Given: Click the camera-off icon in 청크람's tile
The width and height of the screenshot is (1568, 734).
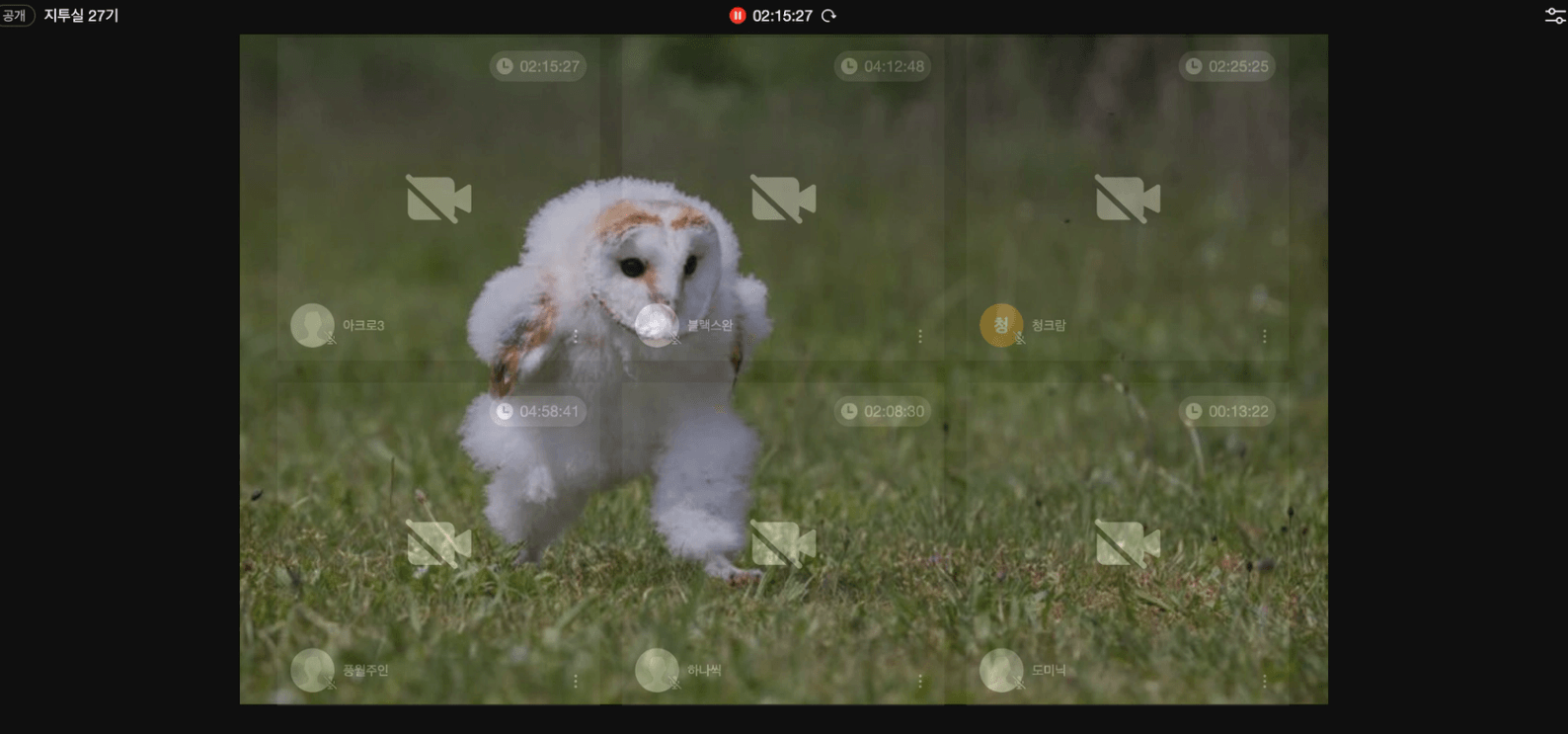Looking at the screenshot, I should pyautogui.click(x=1128, y=200).
